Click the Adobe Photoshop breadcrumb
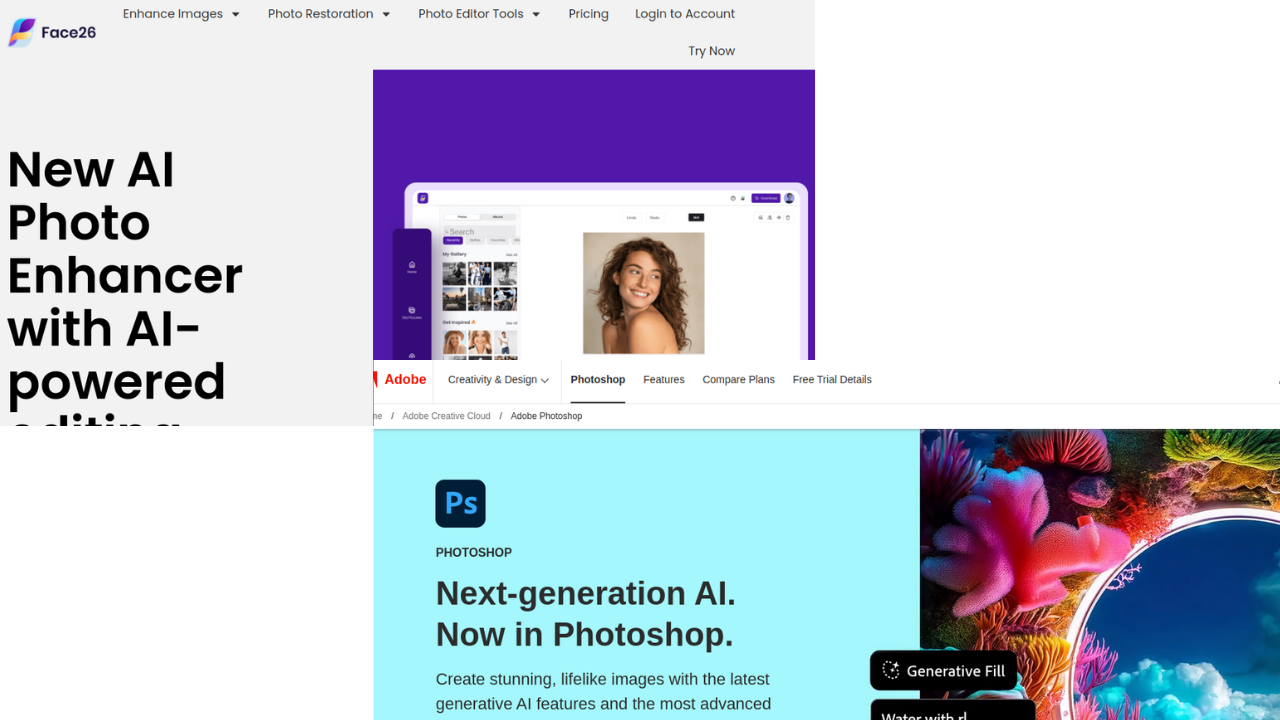Image resolution: width=1280 pixels, height=720 pixels. point(546,416)
